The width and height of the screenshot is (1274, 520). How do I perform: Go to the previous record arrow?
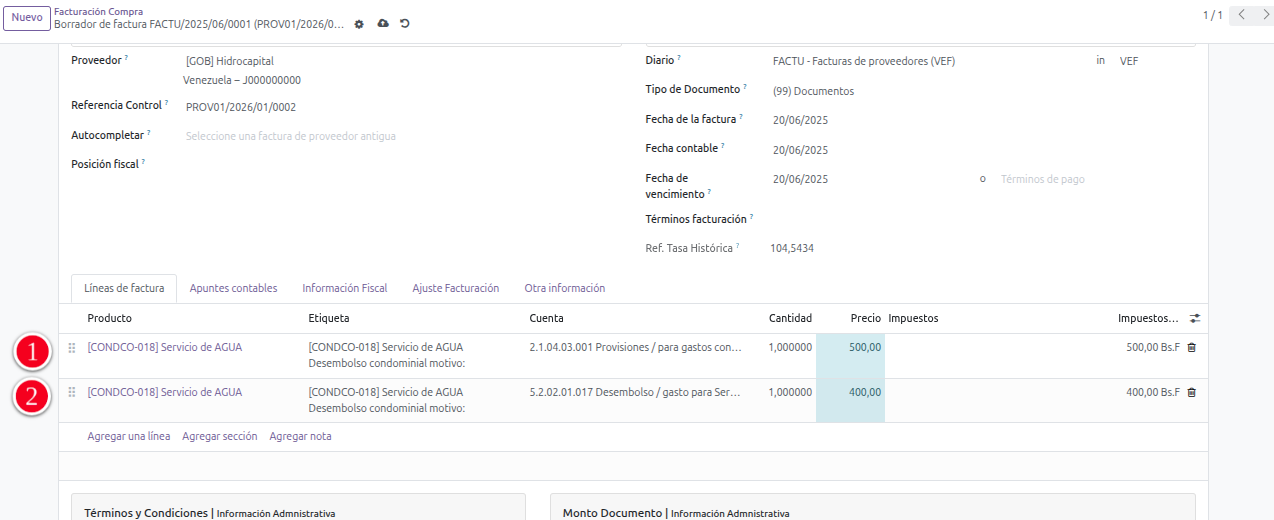tap(1242, 15)
